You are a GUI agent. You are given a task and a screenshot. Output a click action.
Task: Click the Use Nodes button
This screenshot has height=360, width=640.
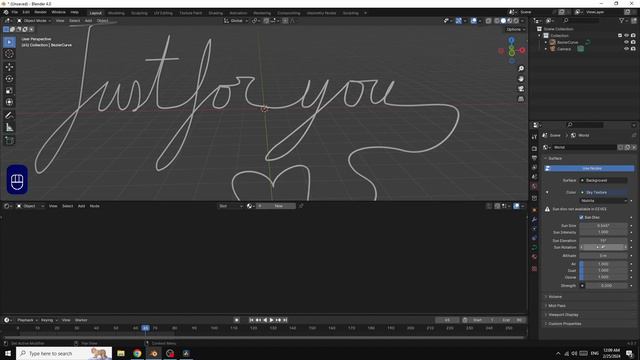coord(590,168)
